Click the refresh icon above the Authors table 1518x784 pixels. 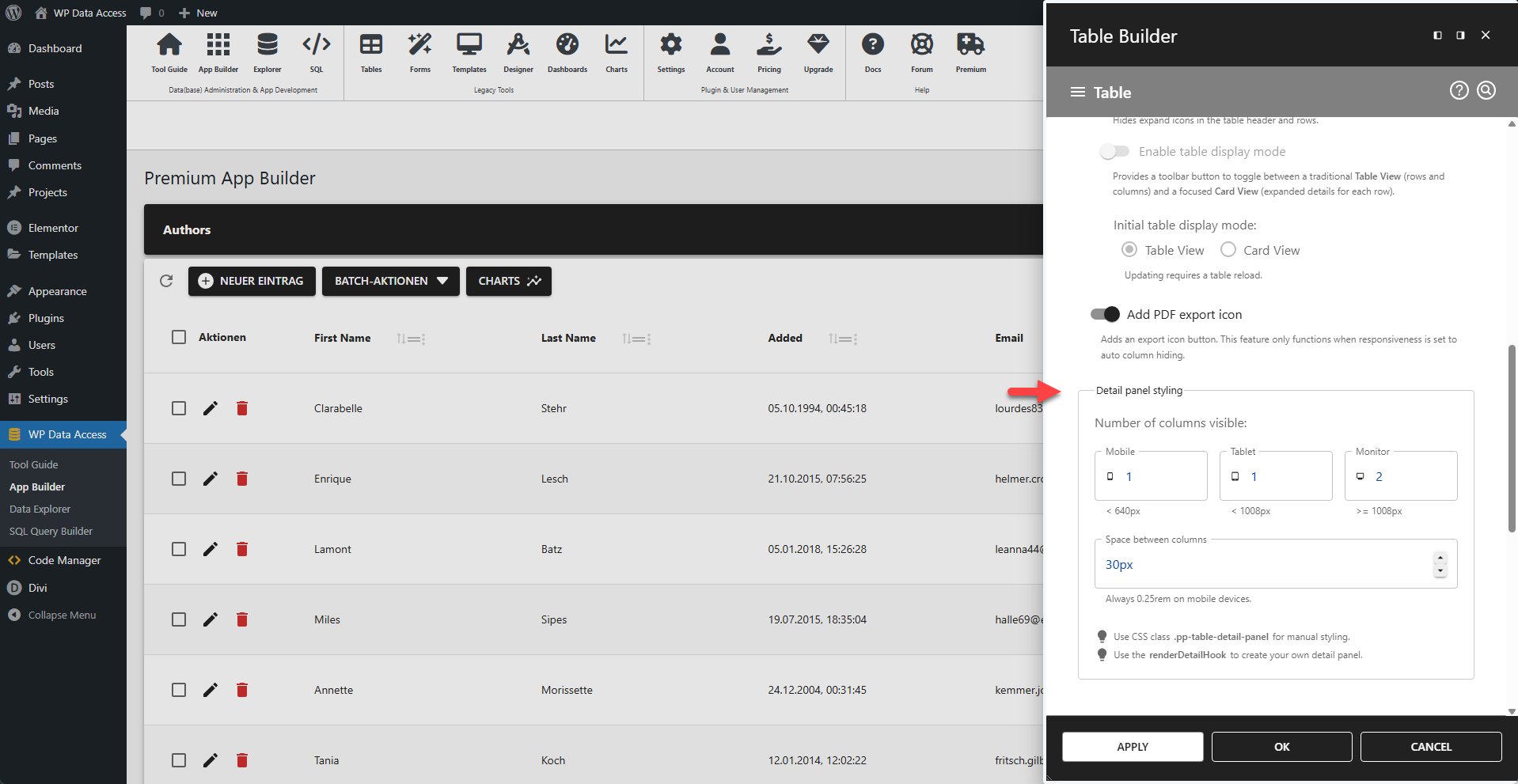[x=167, y=281]
